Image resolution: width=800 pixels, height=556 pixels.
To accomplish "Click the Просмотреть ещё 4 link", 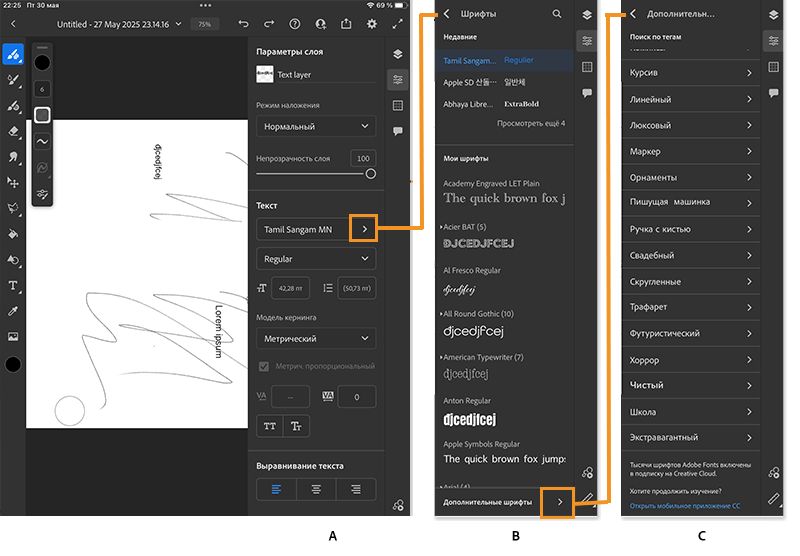I will pyautogui.click(x=531, y=123).
